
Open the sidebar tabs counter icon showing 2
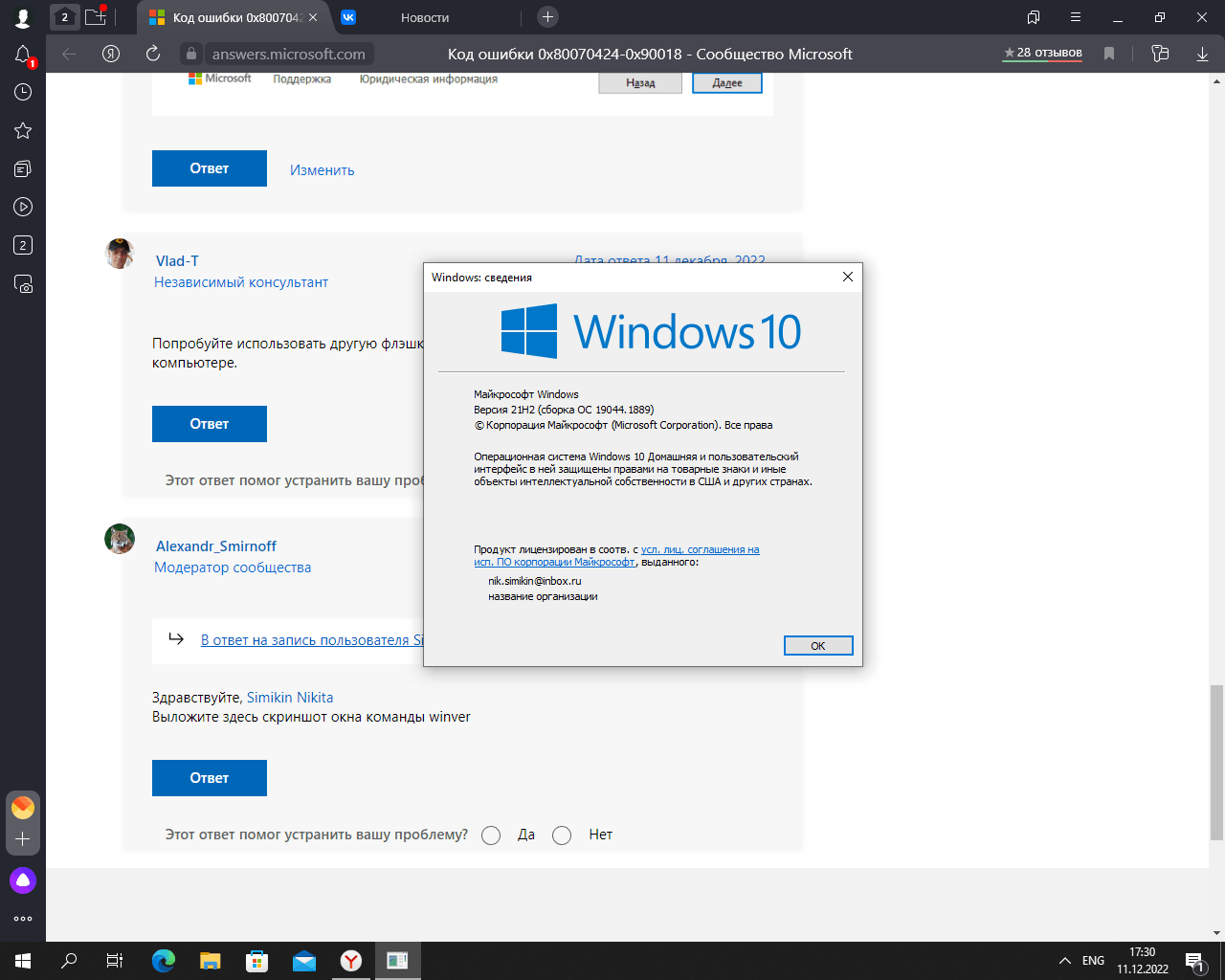(23, 245)
